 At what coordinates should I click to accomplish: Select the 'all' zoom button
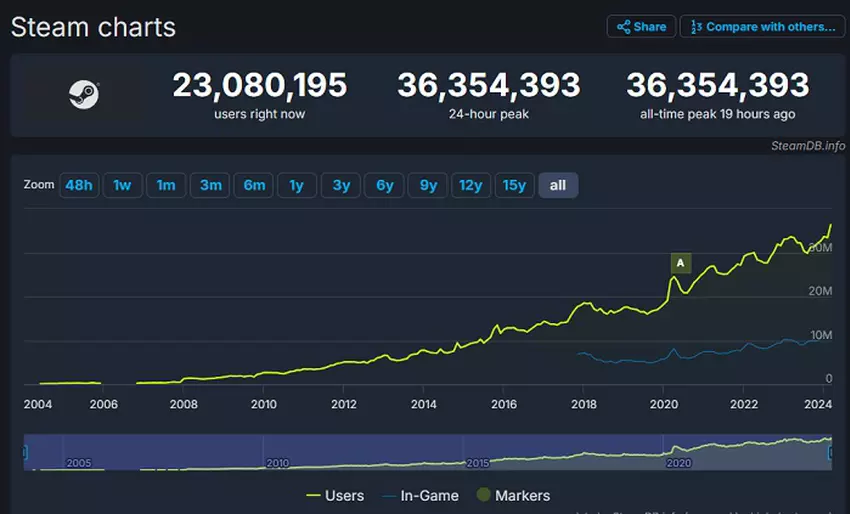tap(558, 185)
